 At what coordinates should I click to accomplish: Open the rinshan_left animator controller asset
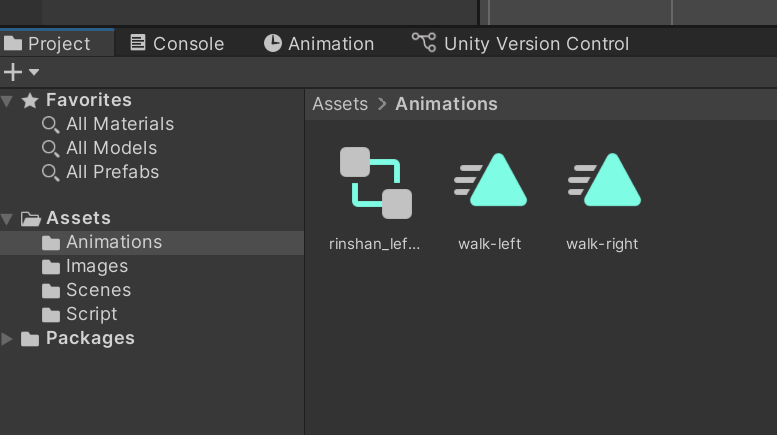(375, 183)
